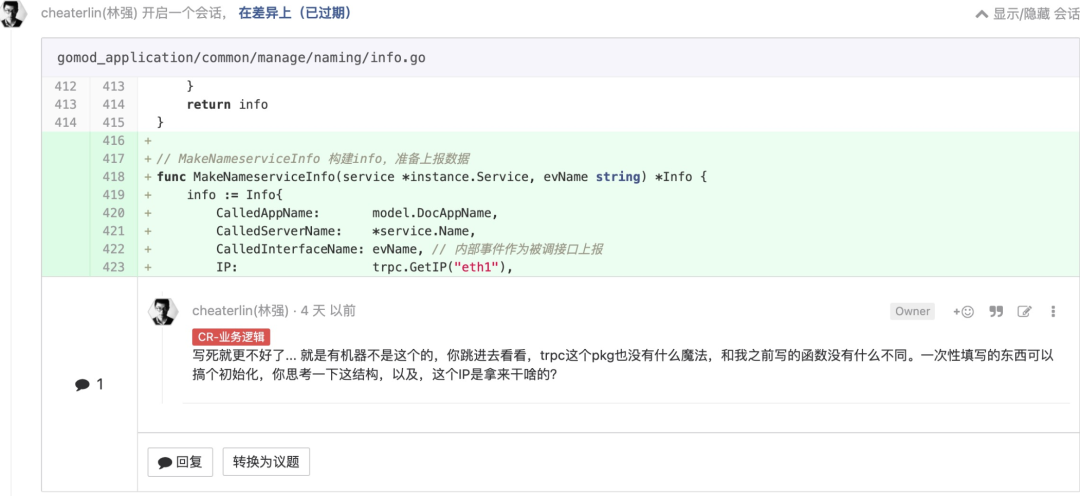Click line number 418 in the diff

114,177
